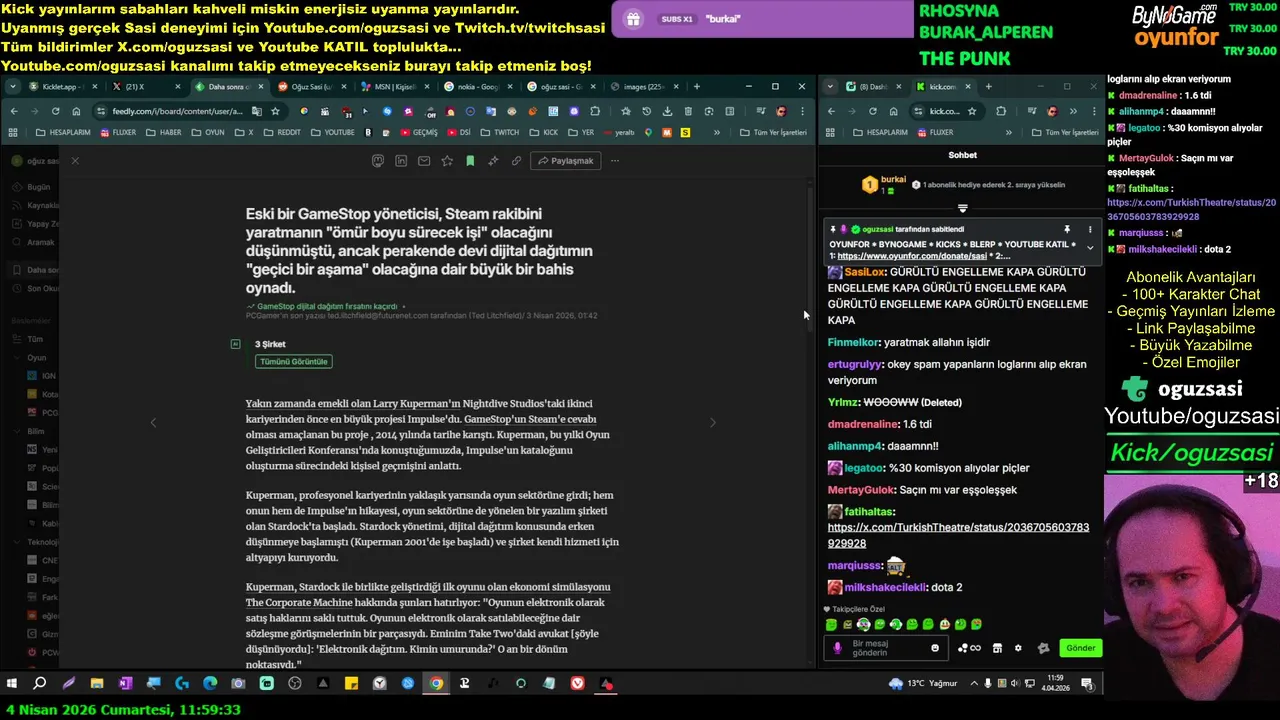
Task: Open Tüm Yer İşaretleri folder in left browser
Action: tap(771, 132)
